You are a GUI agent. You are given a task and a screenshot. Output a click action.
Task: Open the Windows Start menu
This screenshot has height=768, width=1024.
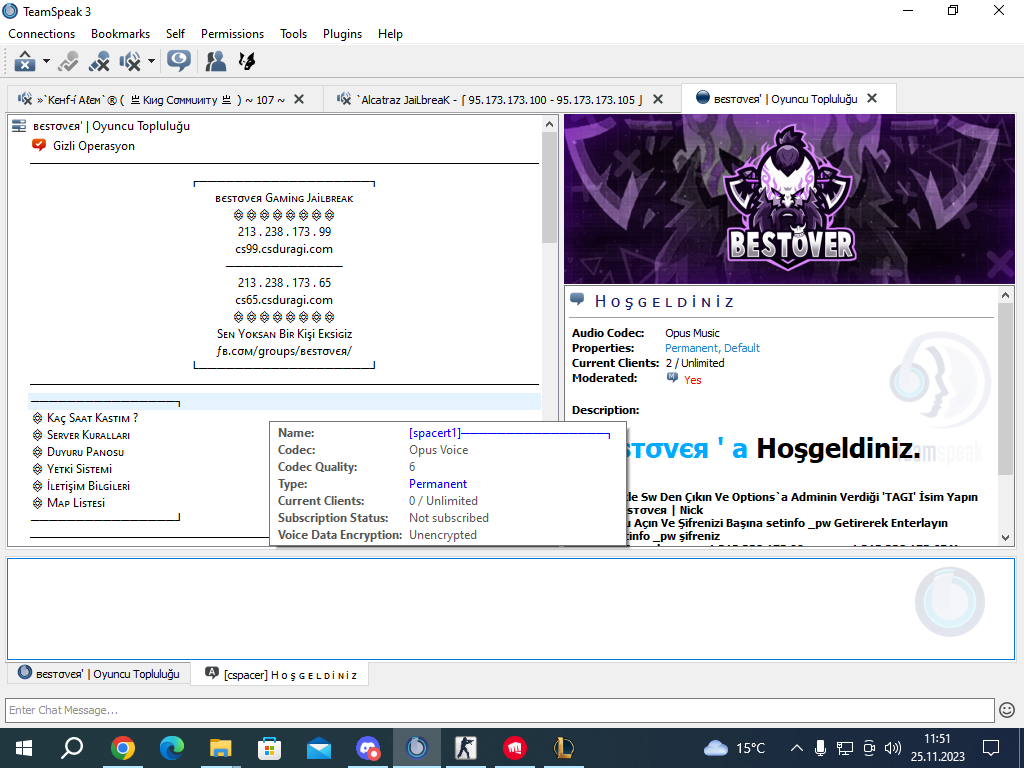pyautogui.click(x=24, y=748)
